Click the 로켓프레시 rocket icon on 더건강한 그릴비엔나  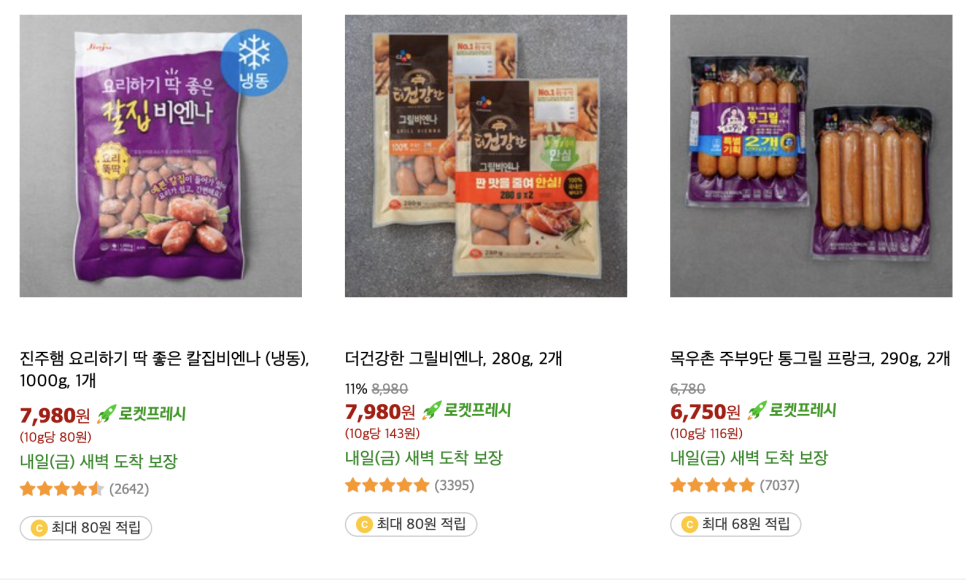pyautogui.click(x=432, y=410)
